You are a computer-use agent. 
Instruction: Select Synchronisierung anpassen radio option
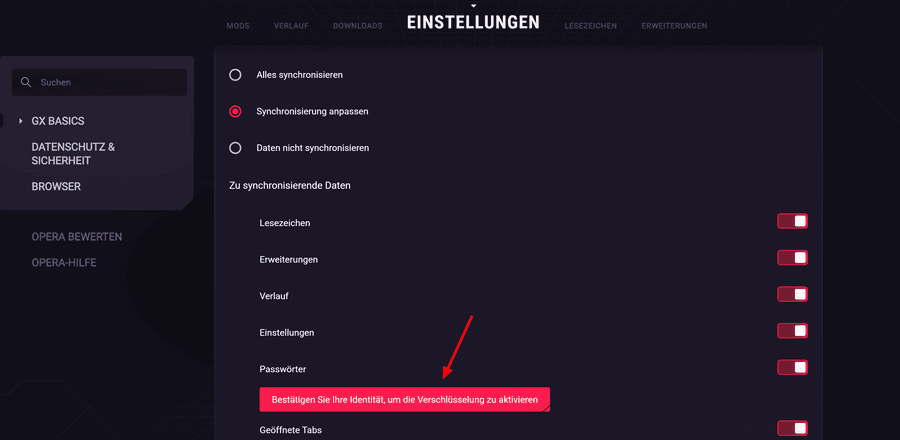point(235,111)
